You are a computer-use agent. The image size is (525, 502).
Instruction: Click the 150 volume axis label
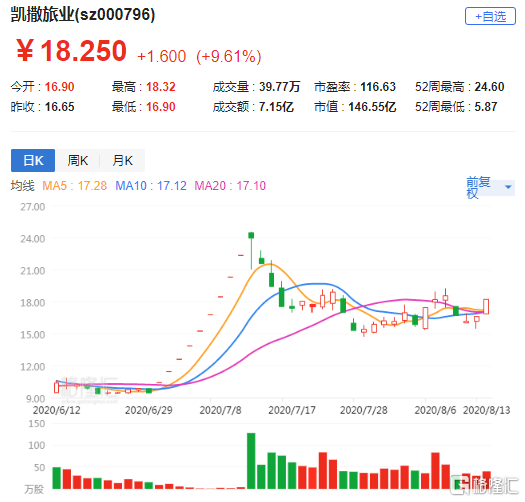(37, 424)
